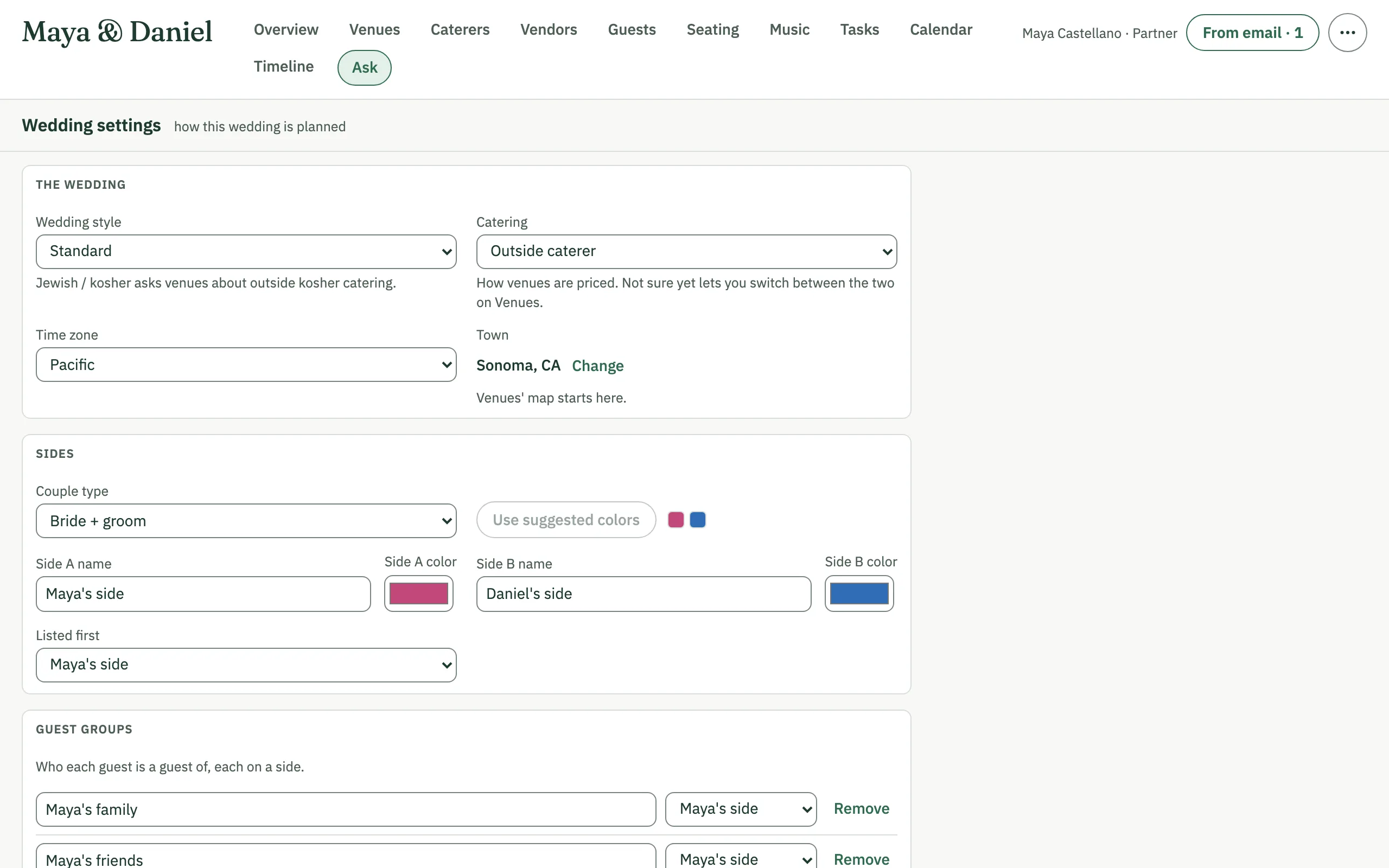Image resolution: width=1389 pixels, height=868 pixels.
Task: Expand the Listed first dropdown
Action: [x=246, y=665]
